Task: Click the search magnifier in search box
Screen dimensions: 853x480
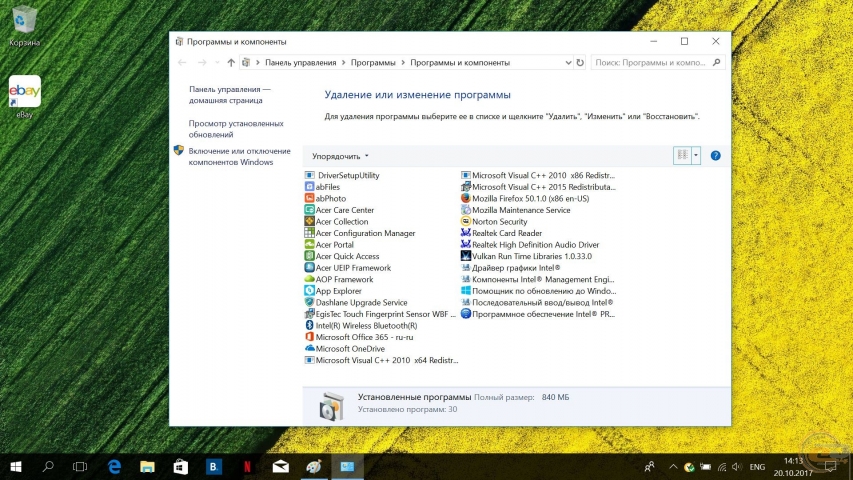Action: [x=716, y=63]
